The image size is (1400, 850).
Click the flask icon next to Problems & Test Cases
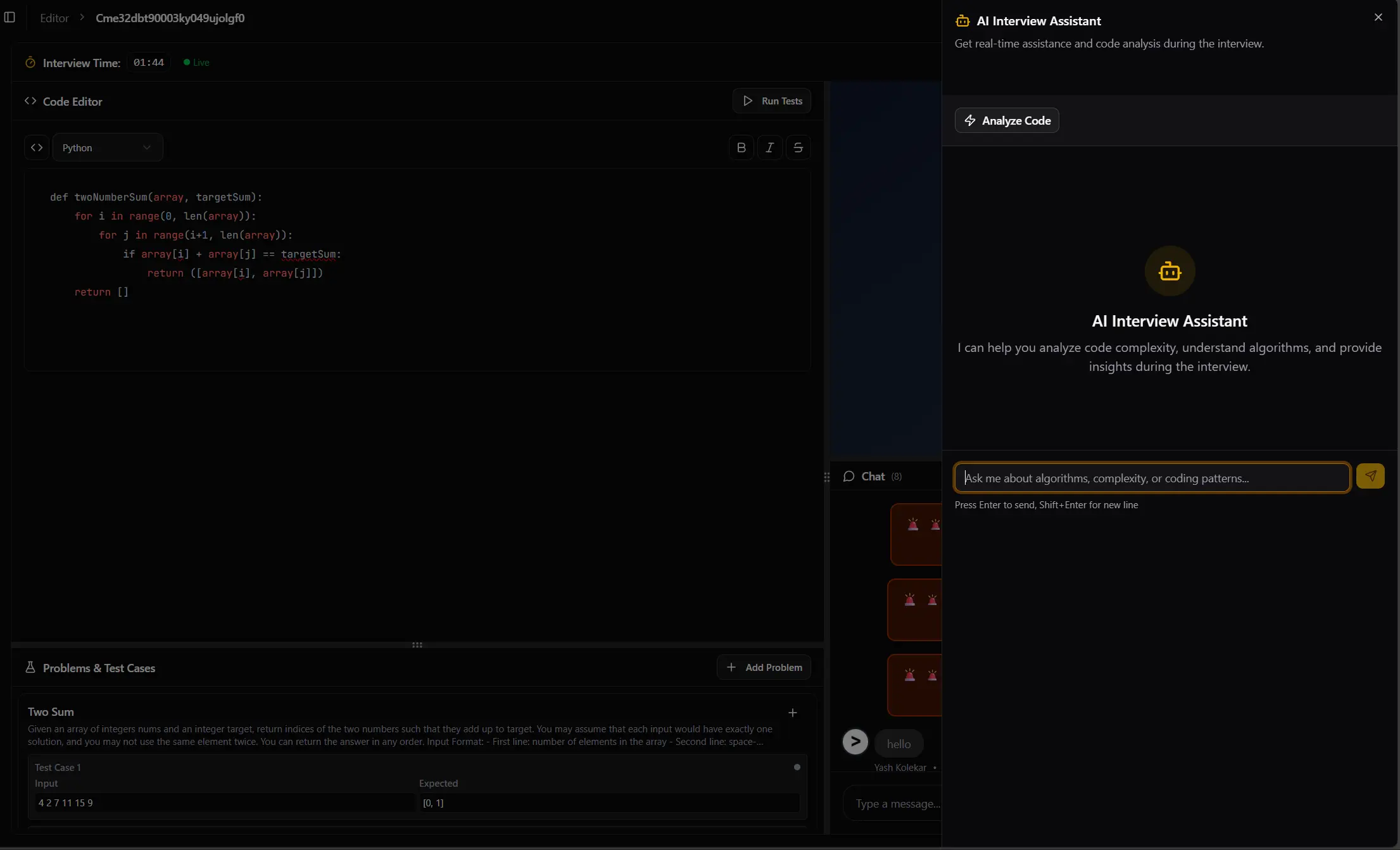(x=31, y=668)
